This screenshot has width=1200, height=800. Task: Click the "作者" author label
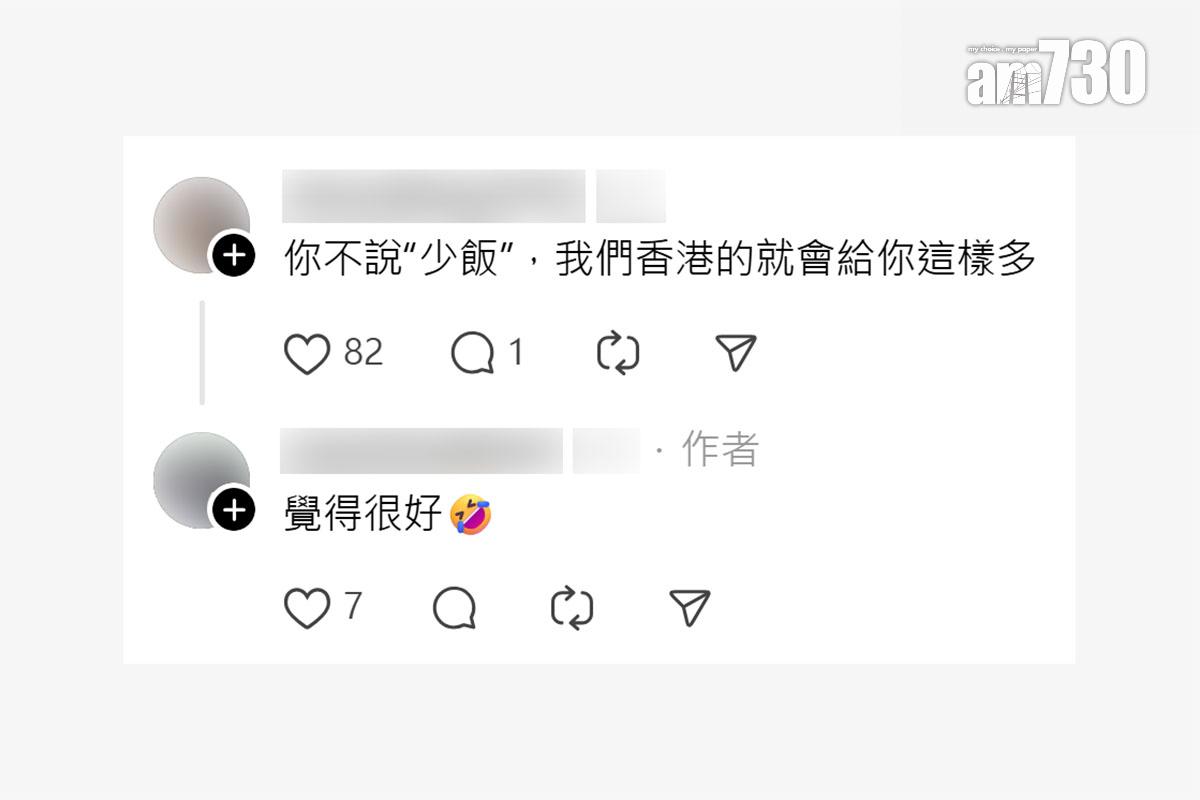(x=720, y=450)
